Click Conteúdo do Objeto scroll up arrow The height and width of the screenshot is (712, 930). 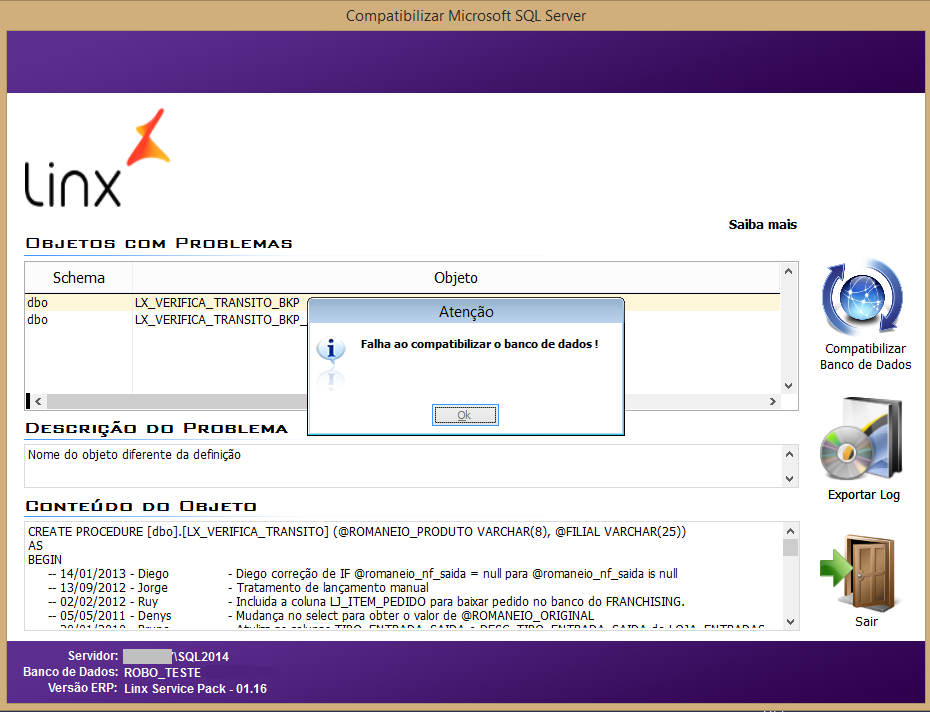coord(790,531)
